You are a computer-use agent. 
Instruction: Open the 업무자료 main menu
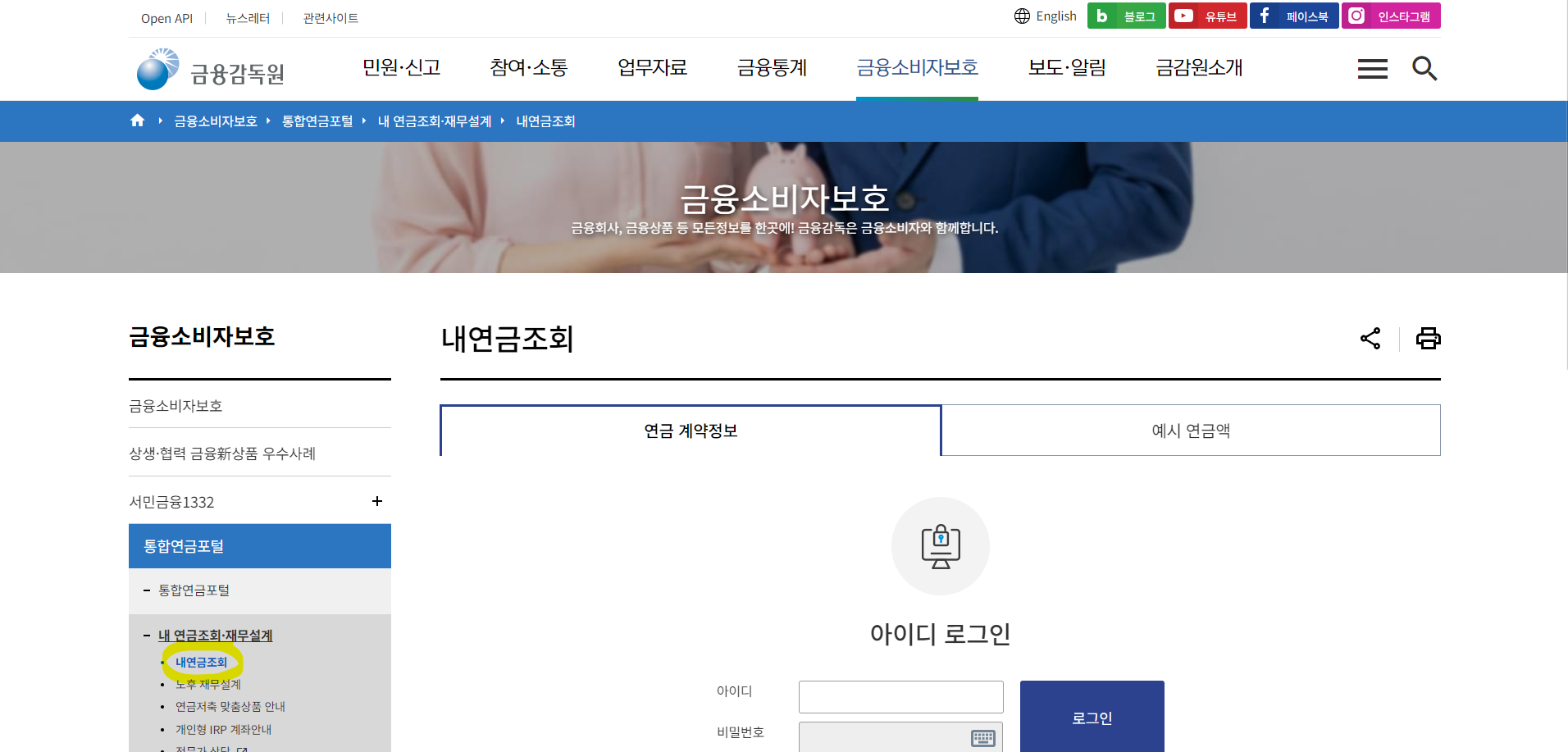[x=653, y=68]
